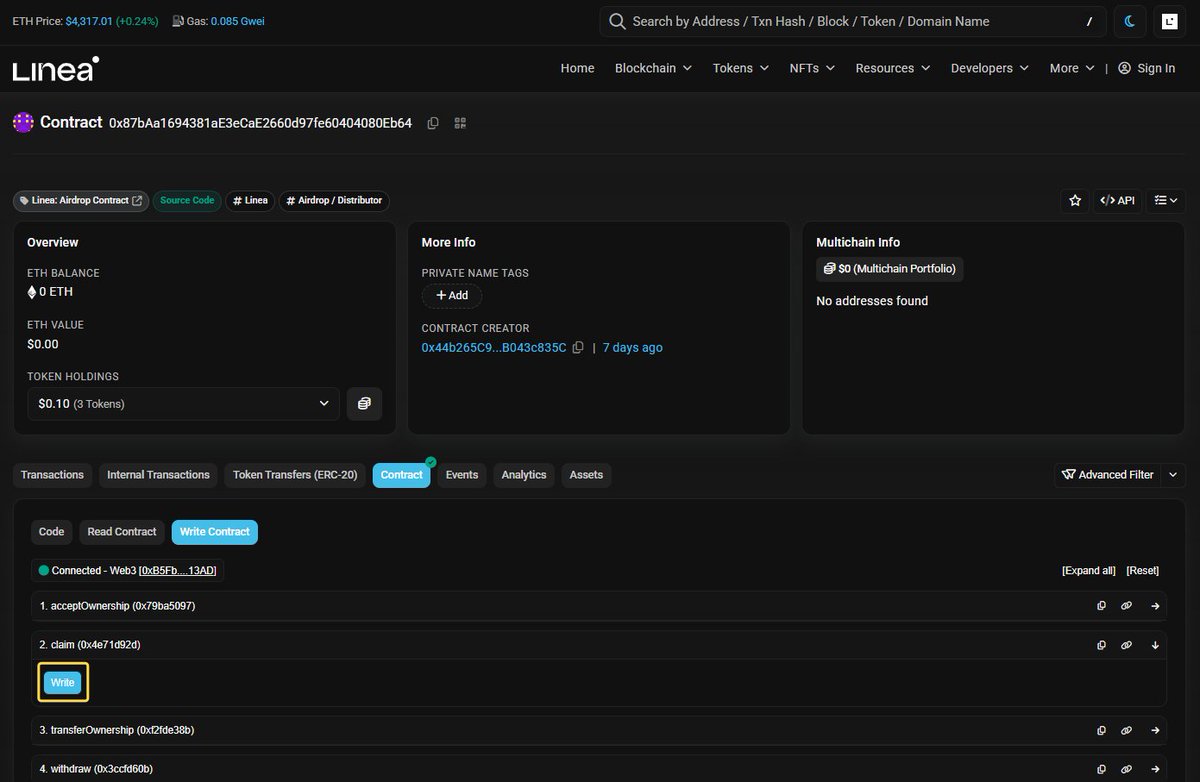Select the Write Contract sub-tab

[214, 532]
